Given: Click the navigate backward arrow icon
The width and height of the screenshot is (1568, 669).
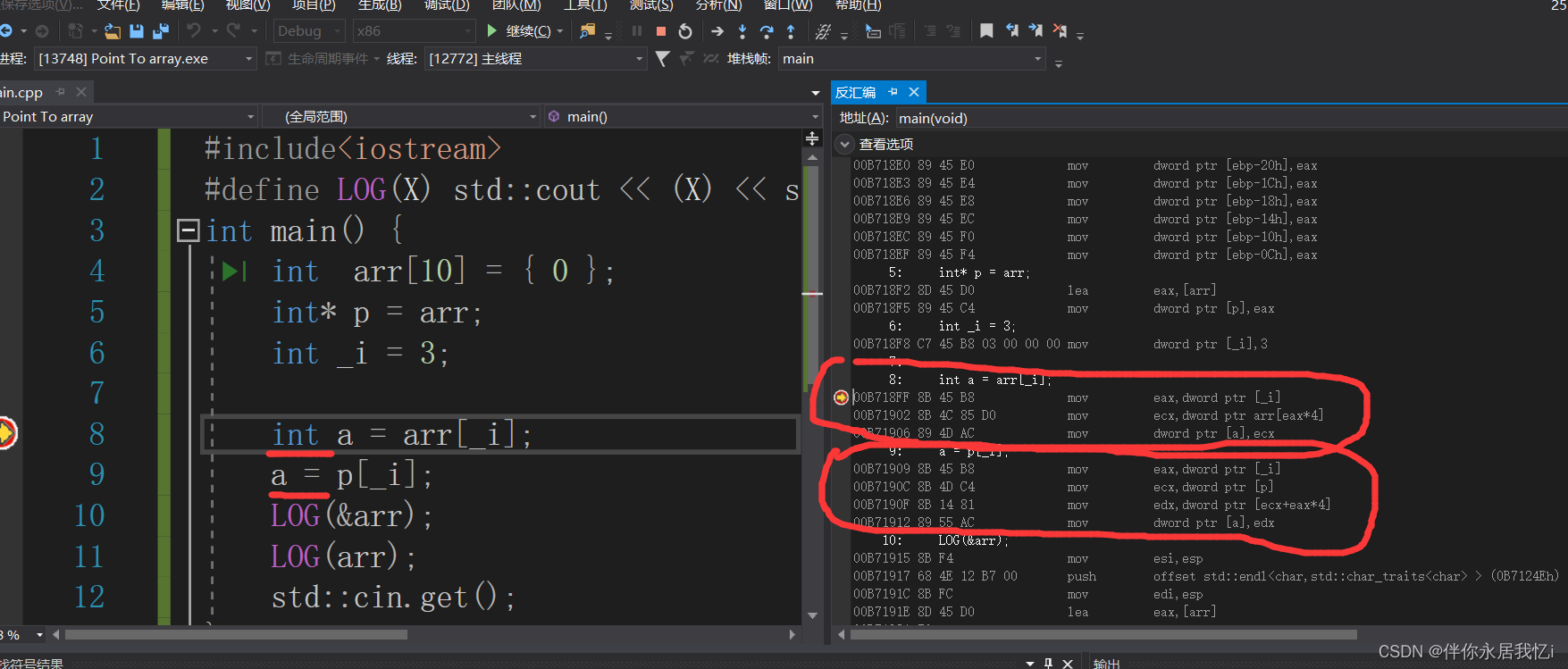Looking at the screenshot, I should (6, 31).
